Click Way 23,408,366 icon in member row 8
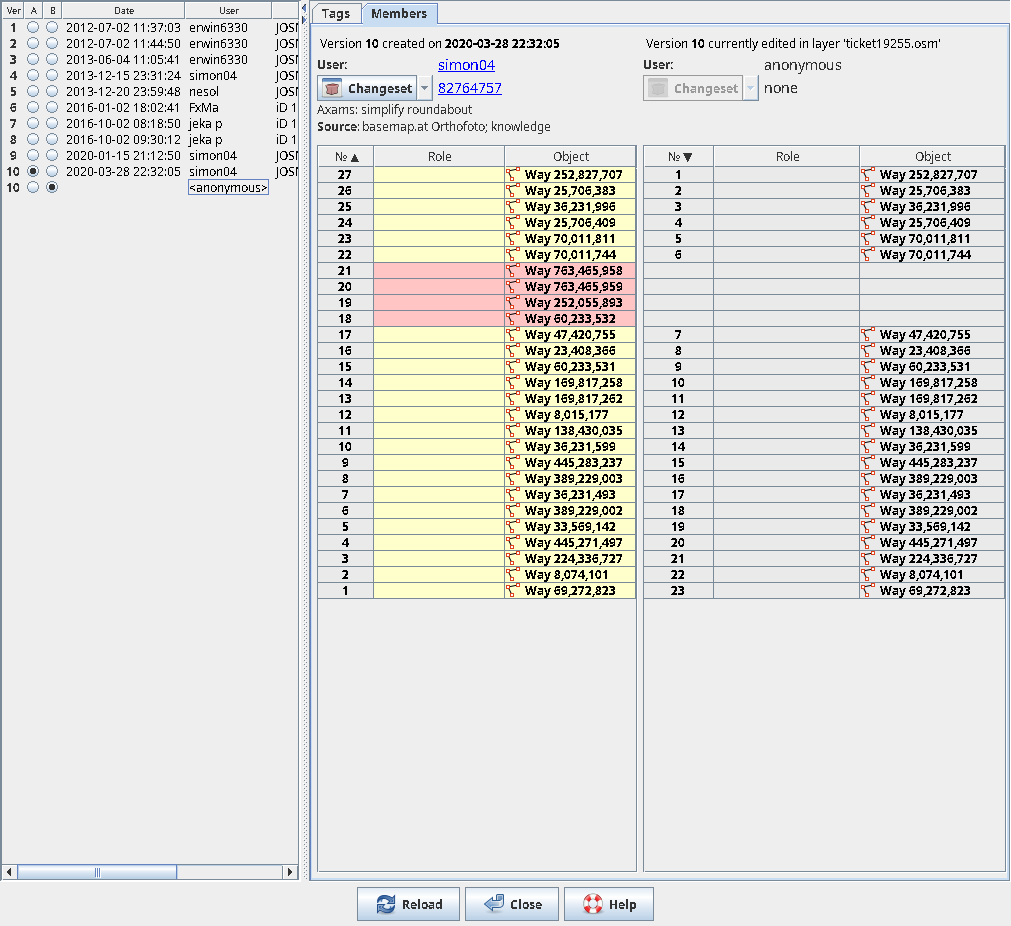The height and width of the screenshot is (926, 1011). click(x=869, y=351)
